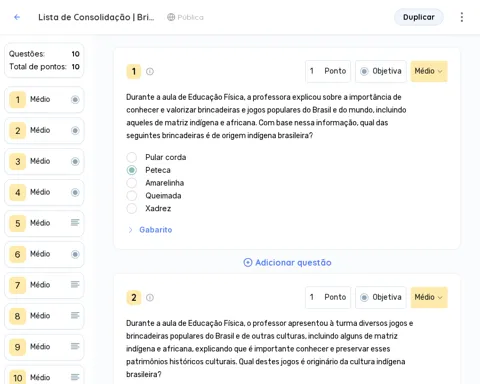The image size is (480, 384).
Task: Click question 2 statement text
Action: 269,349
